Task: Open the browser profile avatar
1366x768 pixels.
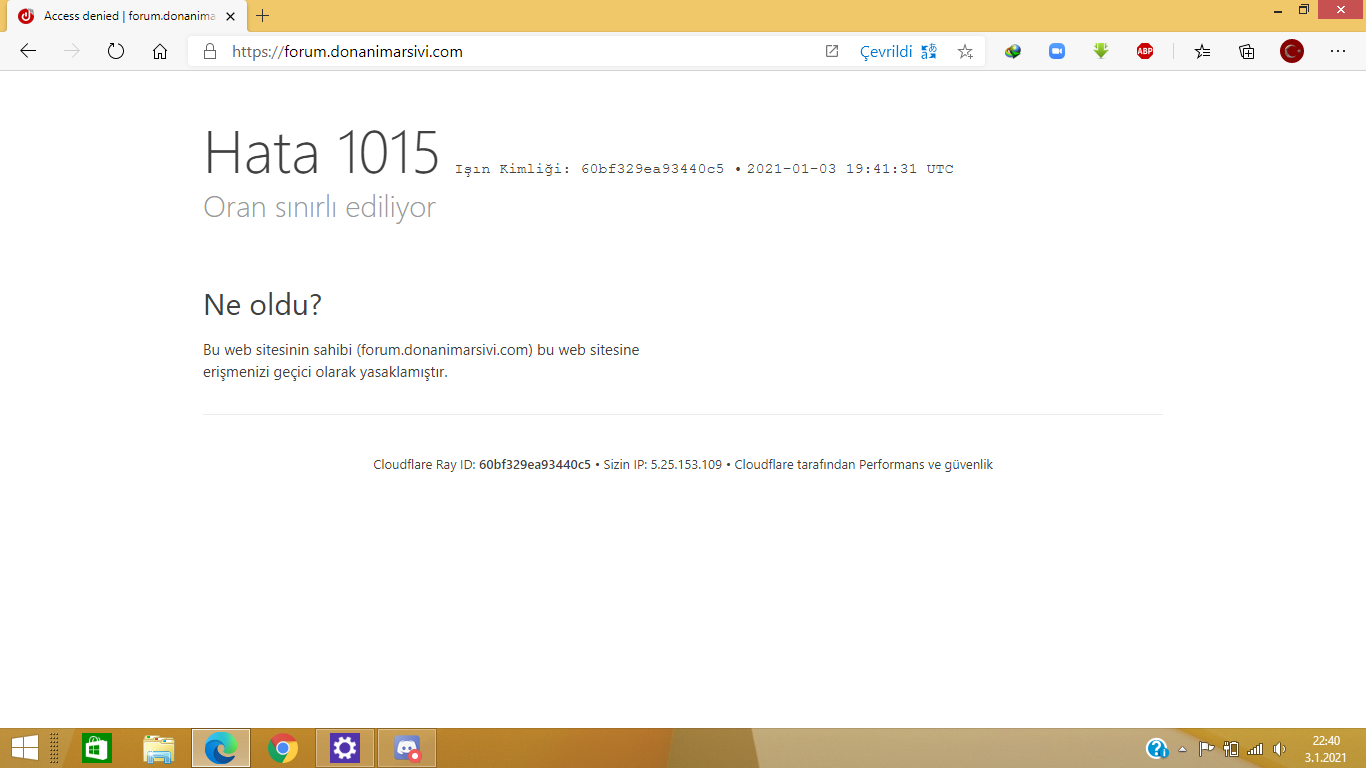Action: 1292,52
